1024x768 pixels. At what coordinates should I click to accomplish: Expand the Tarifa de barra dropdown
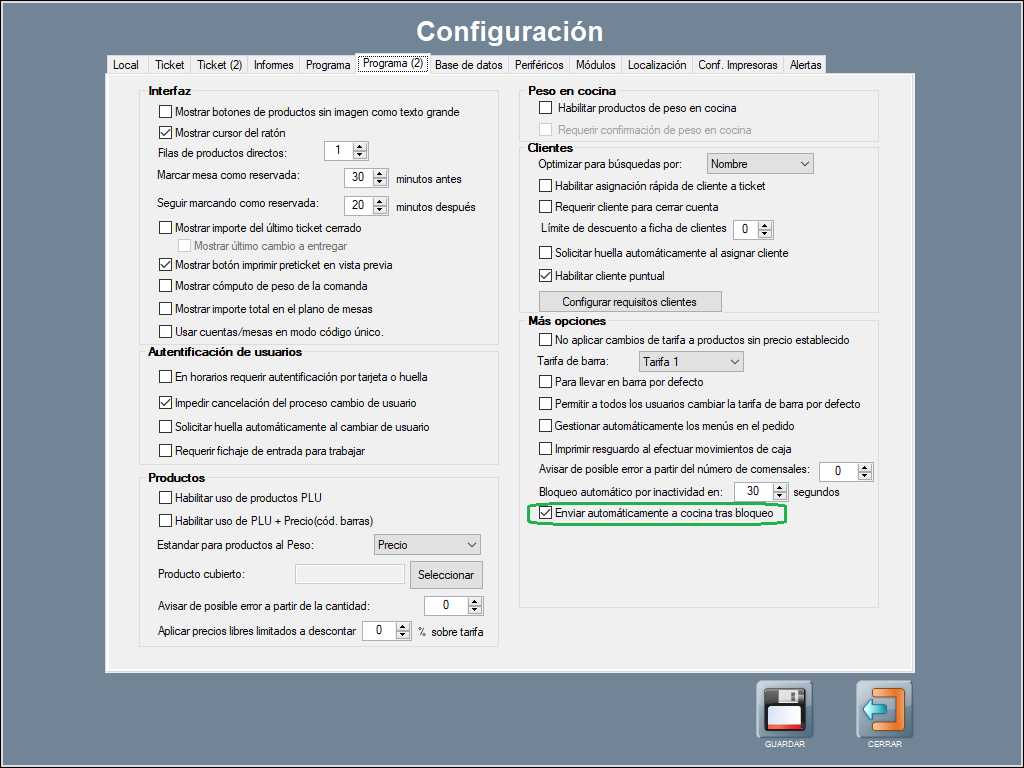[691, 361]
